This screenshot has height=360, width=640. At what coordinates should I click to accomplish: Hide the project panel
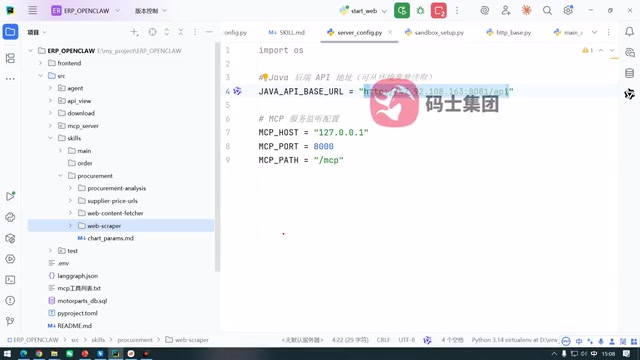point(209,32)
